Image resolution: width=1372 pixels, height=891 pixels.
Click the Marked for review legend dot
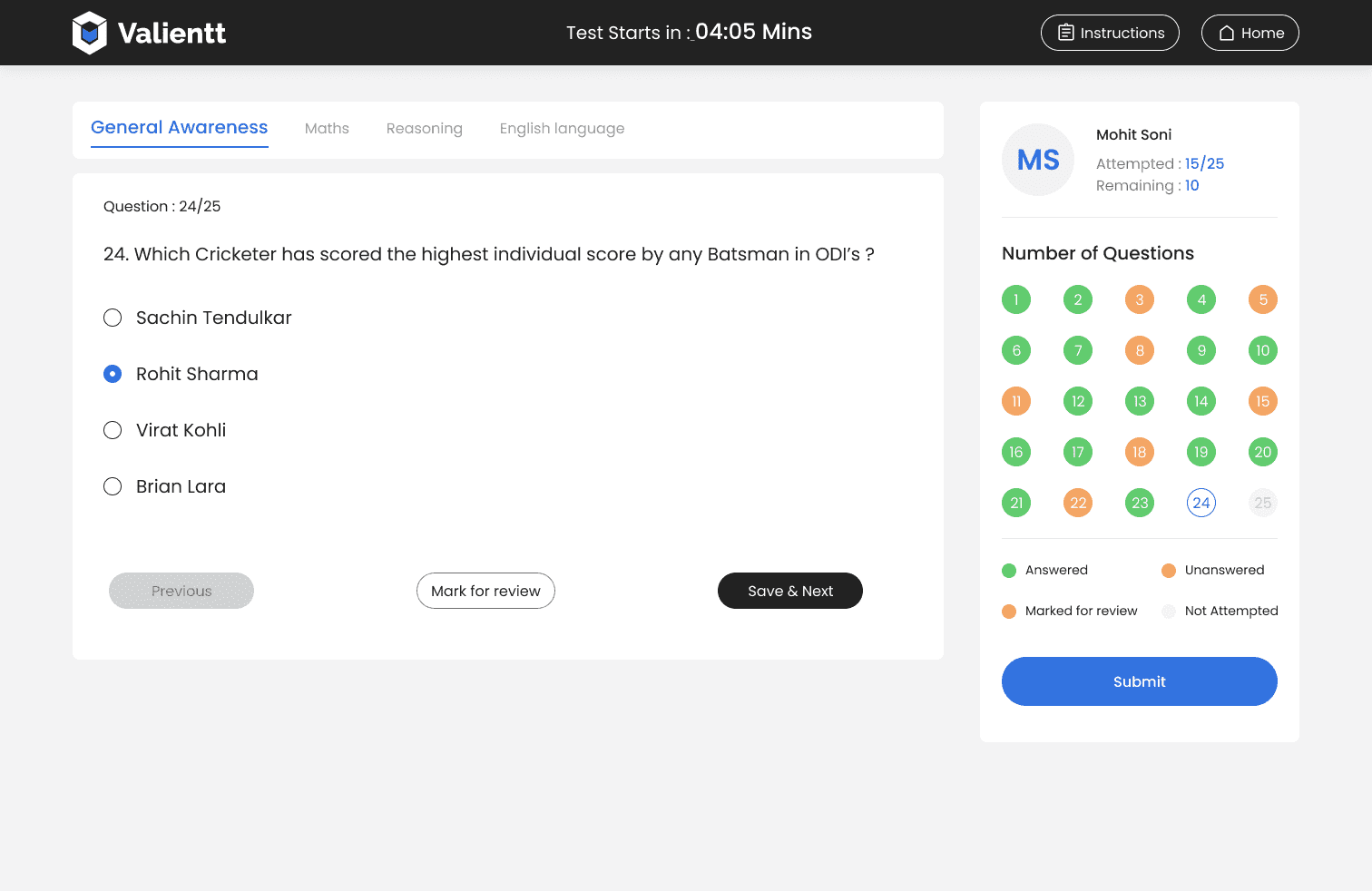click(1009, 612)
